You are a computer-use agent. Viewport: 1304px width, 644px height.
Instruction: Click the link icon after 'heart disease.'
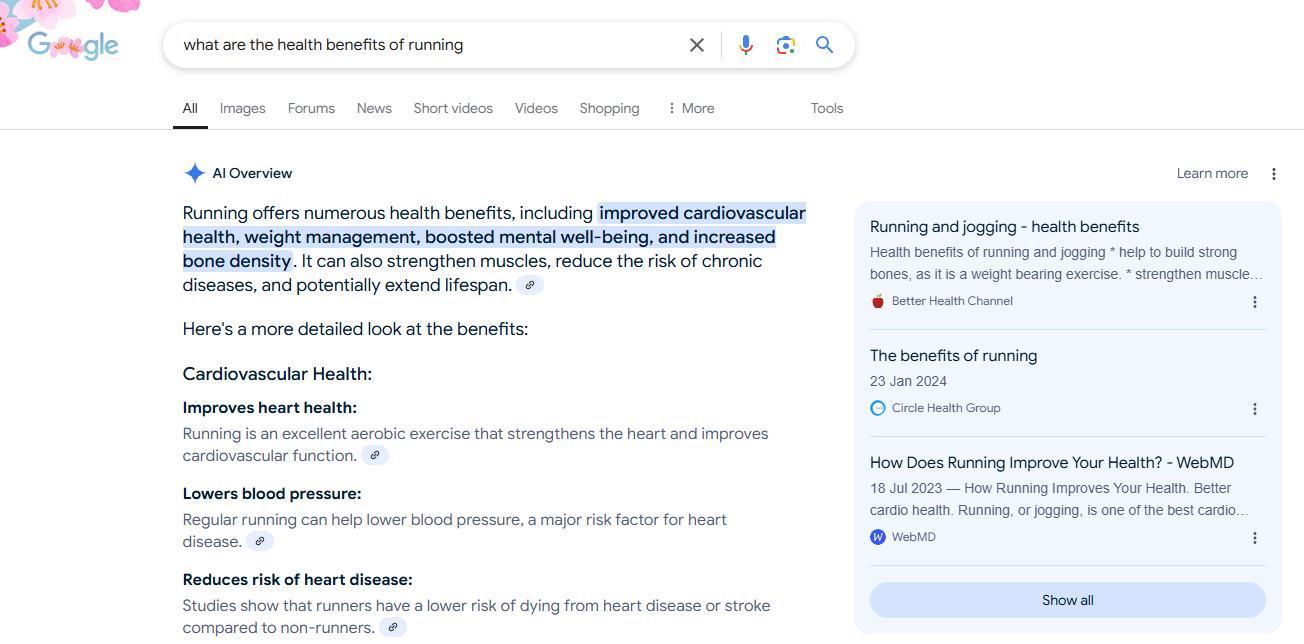(x=260, y=542)
